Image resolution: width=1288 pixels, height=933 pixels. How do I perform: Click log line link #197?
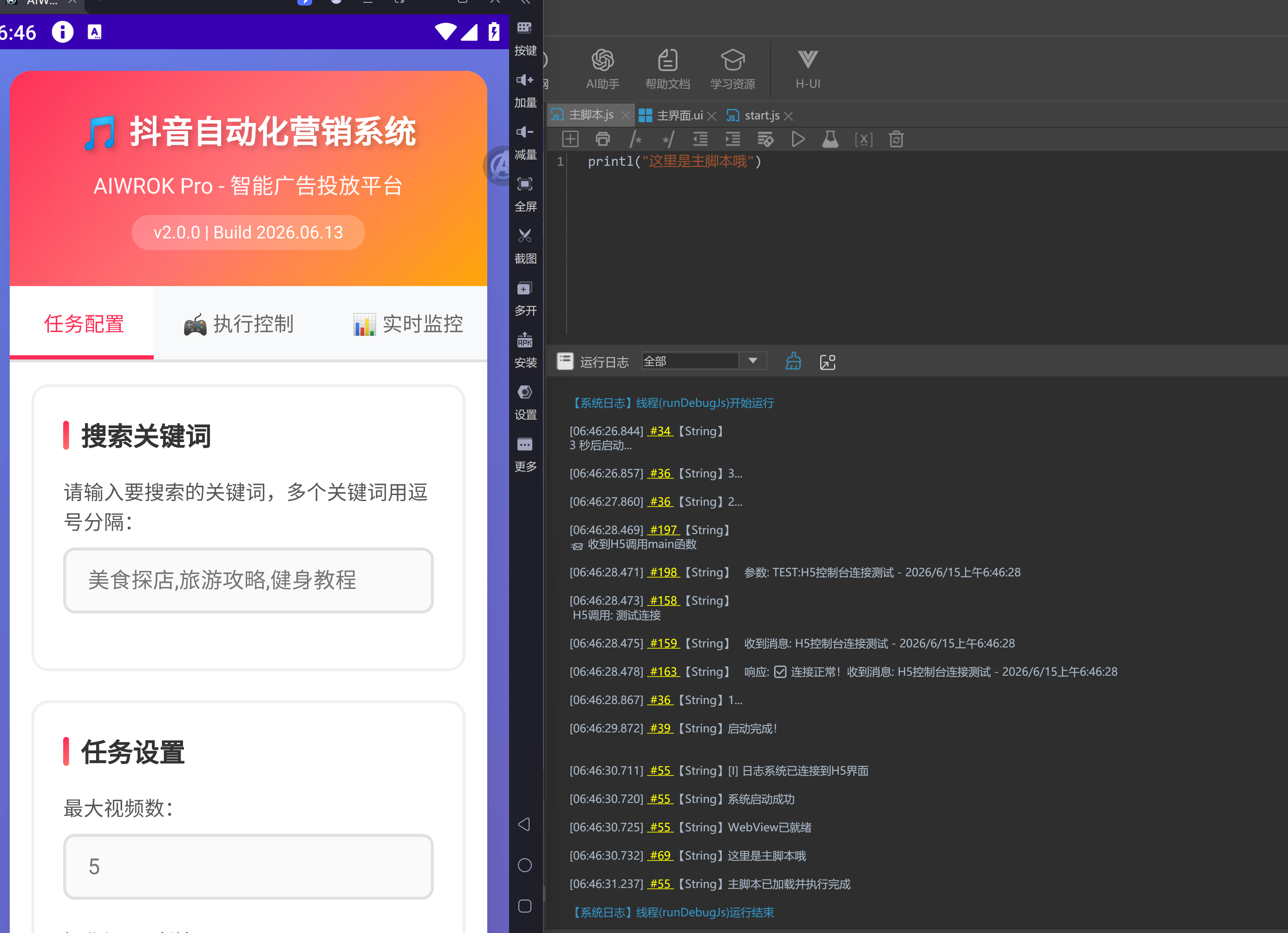click(663, 530)
